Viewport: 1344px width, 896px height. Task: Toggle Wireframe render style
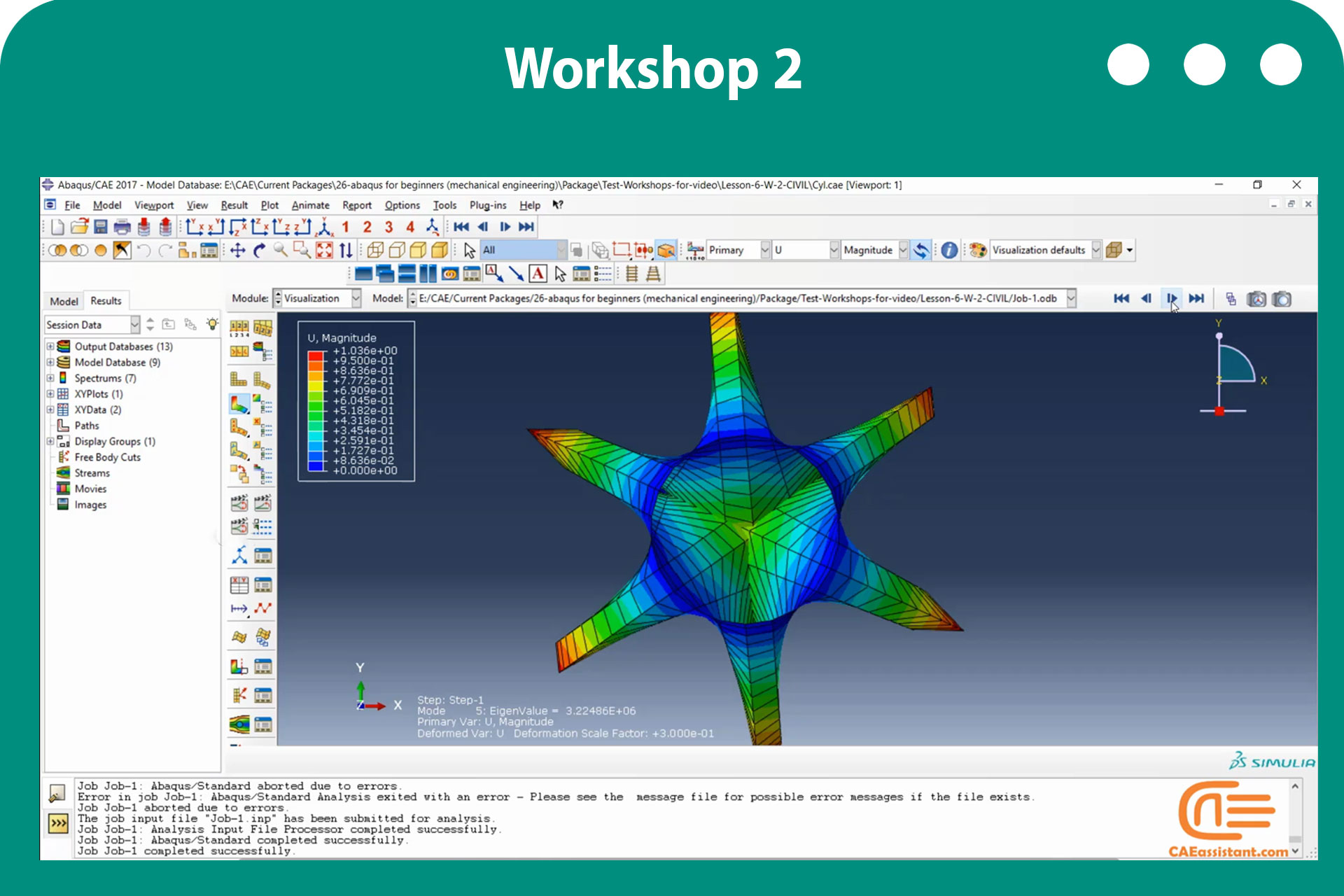click(x=375, y=250)
